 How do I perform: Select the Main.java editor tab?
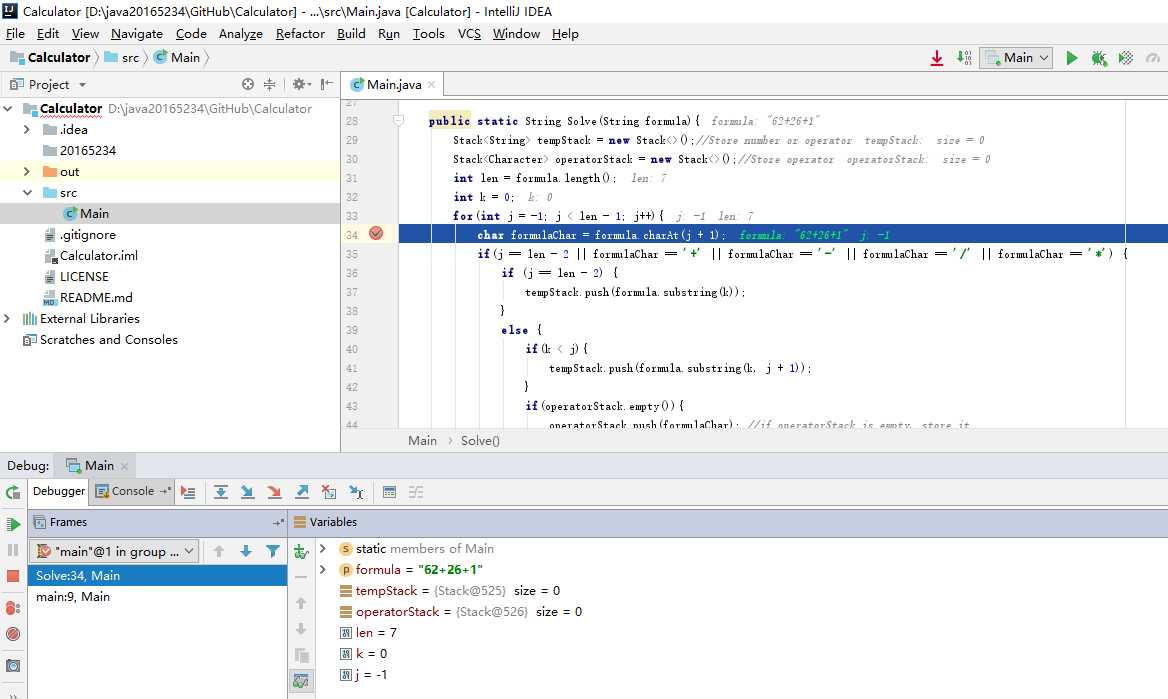[393, 84]
